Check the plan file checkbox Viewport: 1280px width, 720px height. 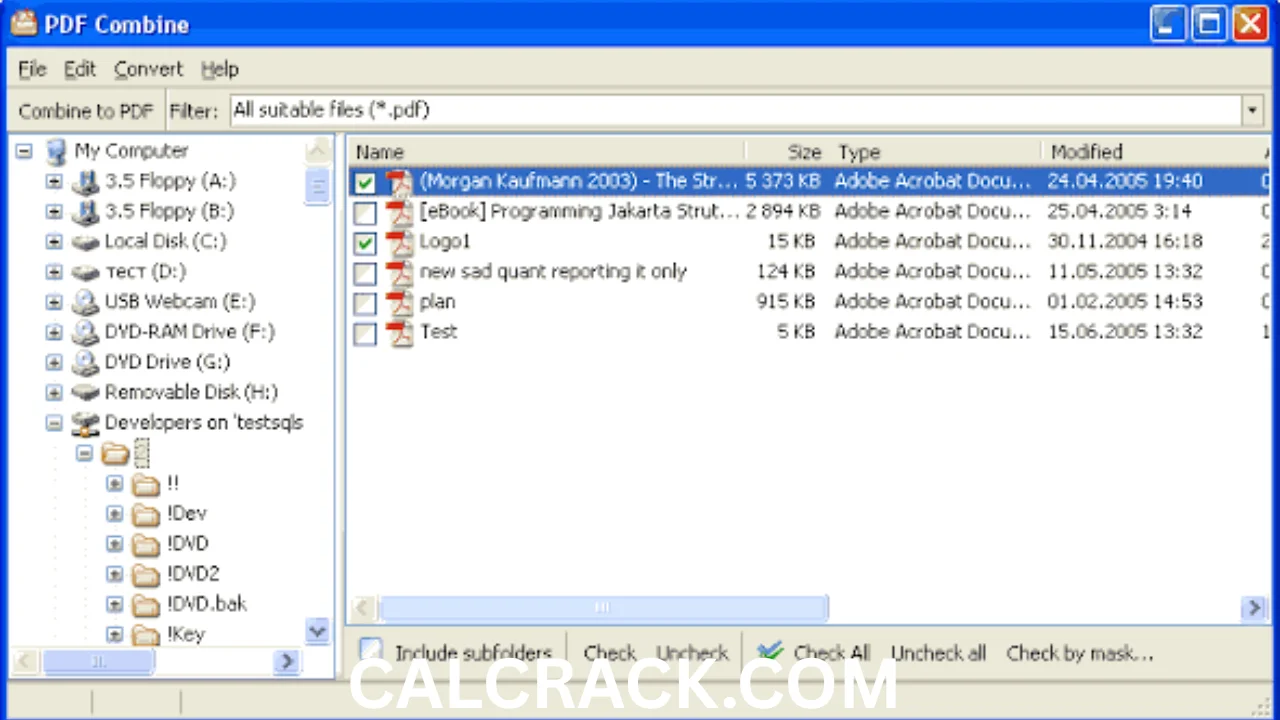click(365, 303)
